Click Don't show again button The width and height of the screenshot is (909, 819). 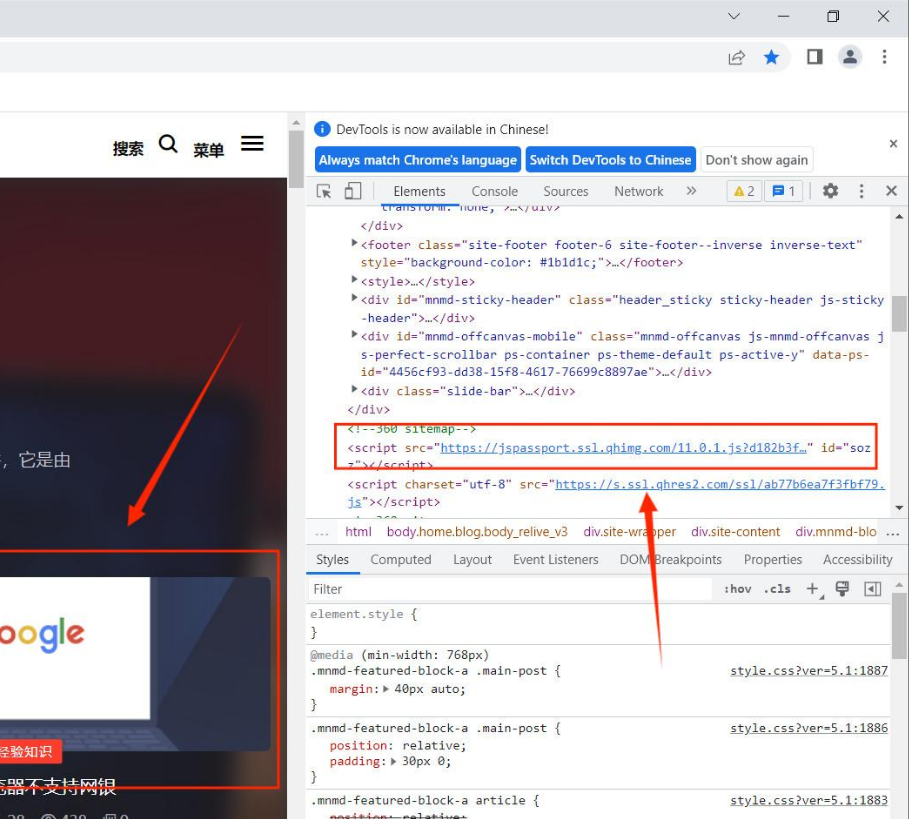coord(757,160)
